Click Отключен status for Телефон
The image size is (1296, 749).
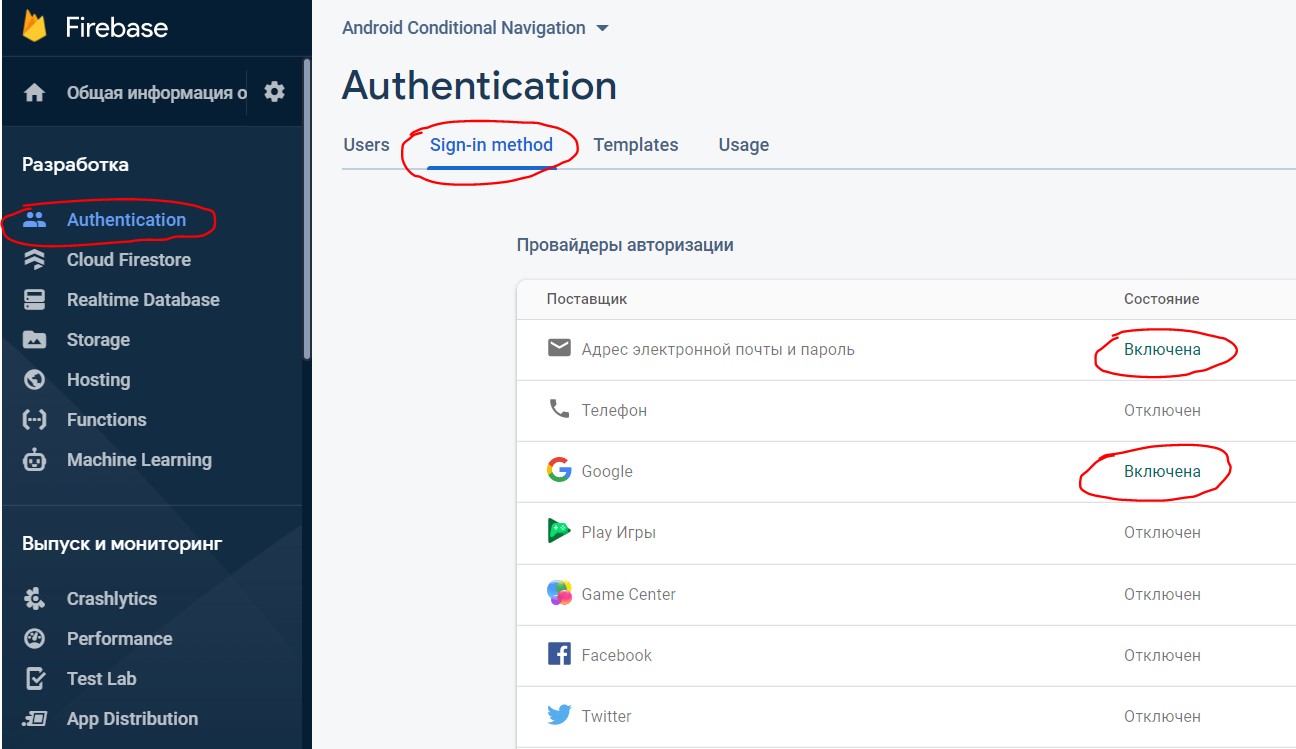1162,410
